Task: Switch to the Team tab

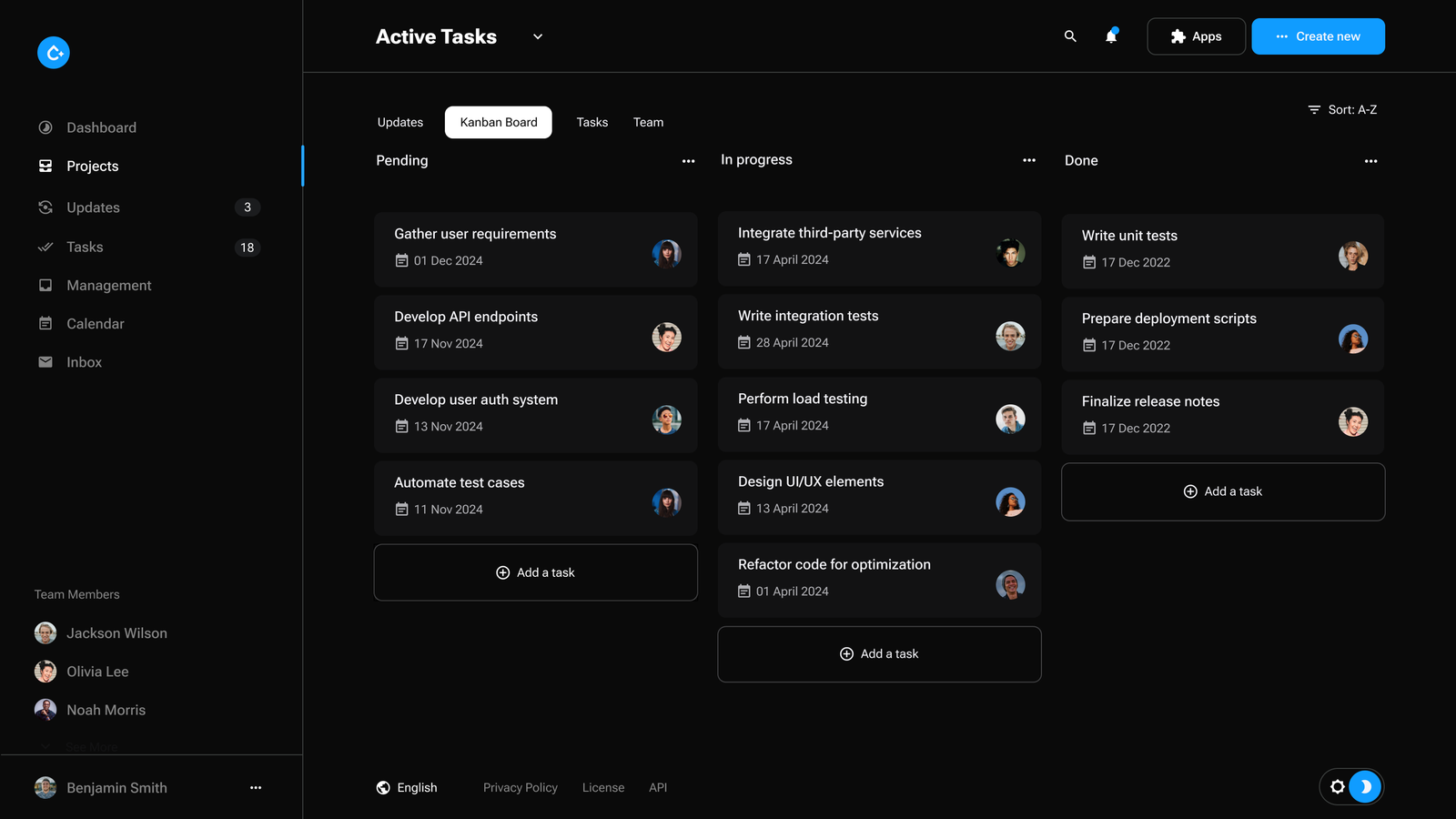Action: click(x=648, y=122)
